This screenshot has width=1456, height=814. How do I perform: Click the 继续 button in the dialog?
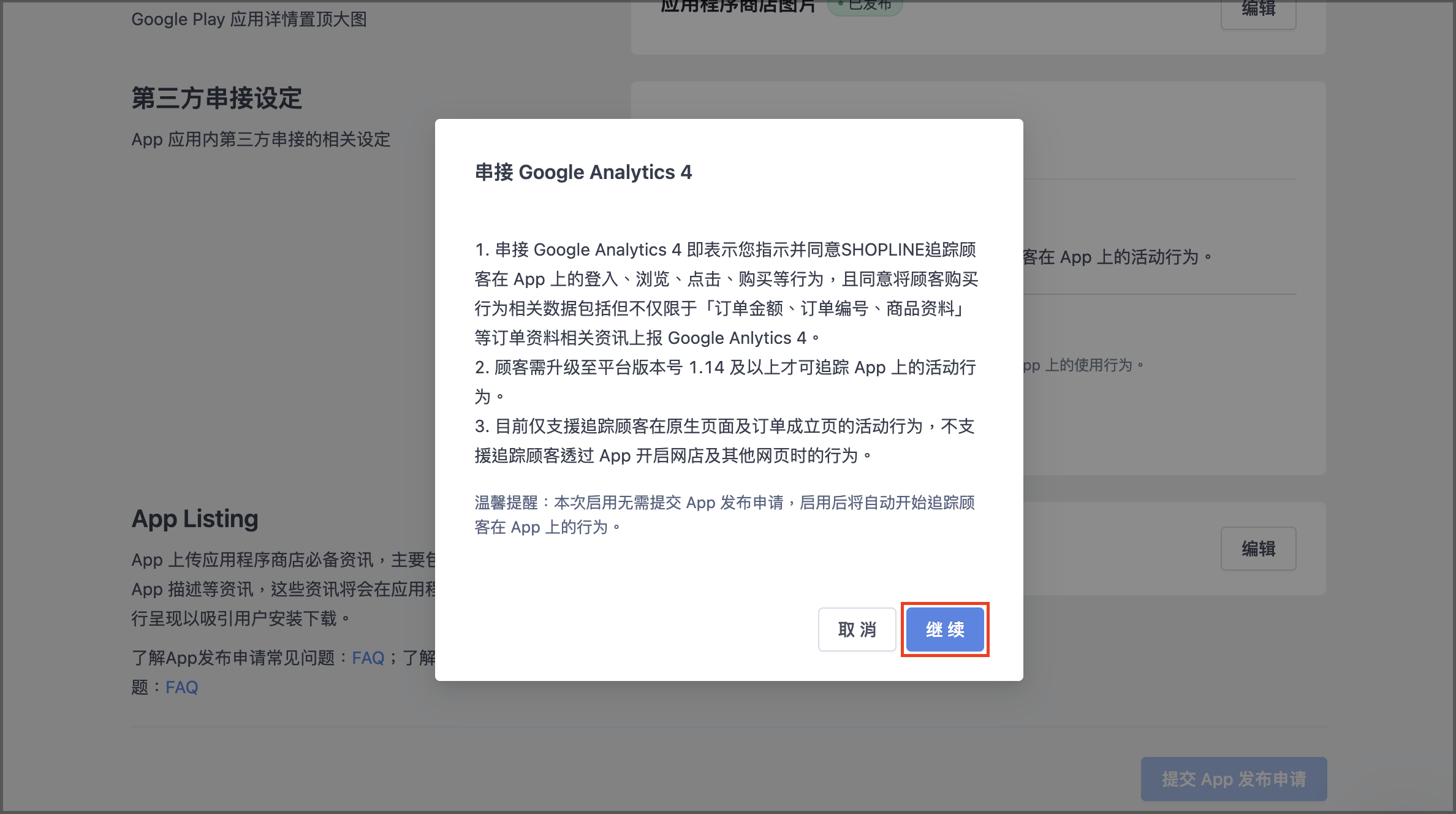(x=945, y=630)
